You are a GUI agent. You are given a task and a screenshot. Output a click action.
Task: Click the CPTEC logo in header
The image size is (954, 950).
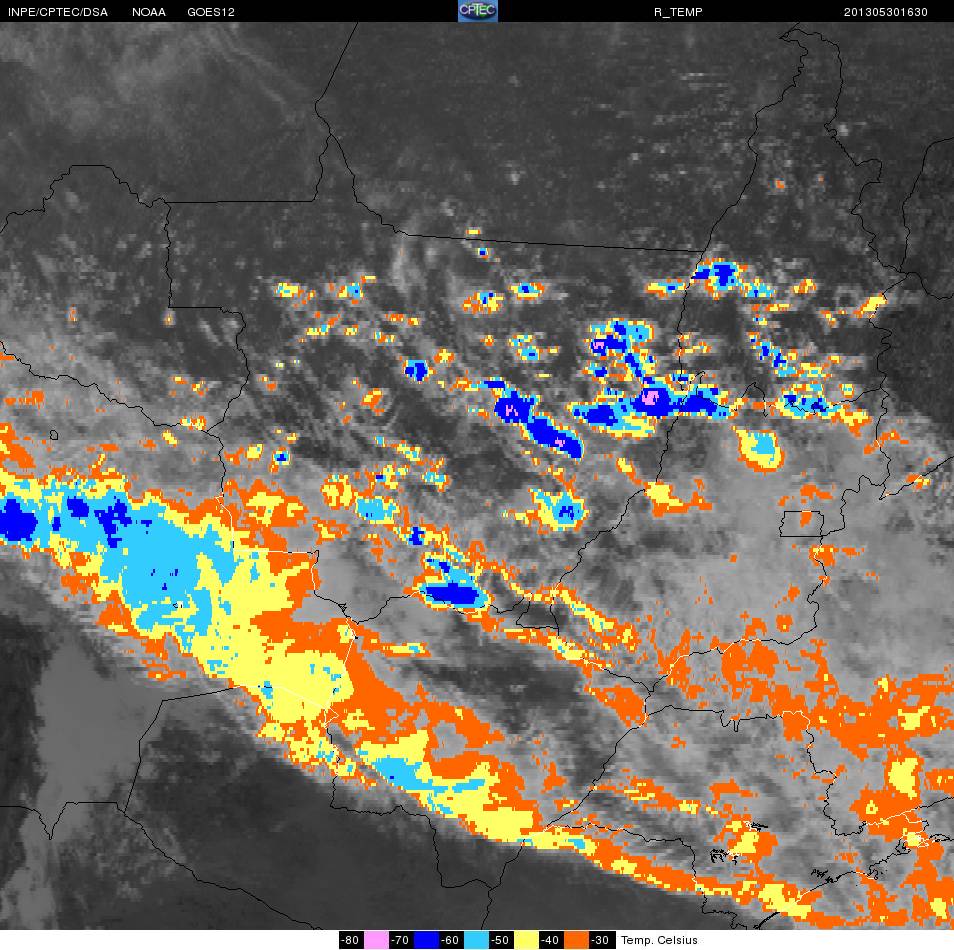pos(478,11)
